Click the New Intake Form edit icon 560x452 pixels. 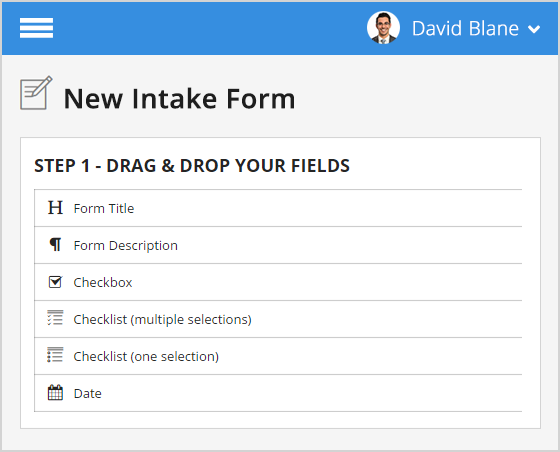(x=36, y=93)
